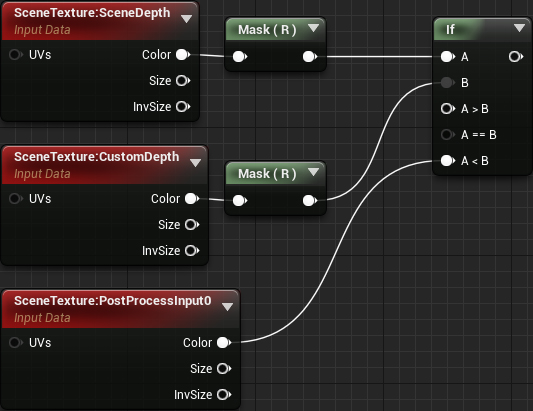
Task: Click the If node's result output pin
Action: coord(516,56)
